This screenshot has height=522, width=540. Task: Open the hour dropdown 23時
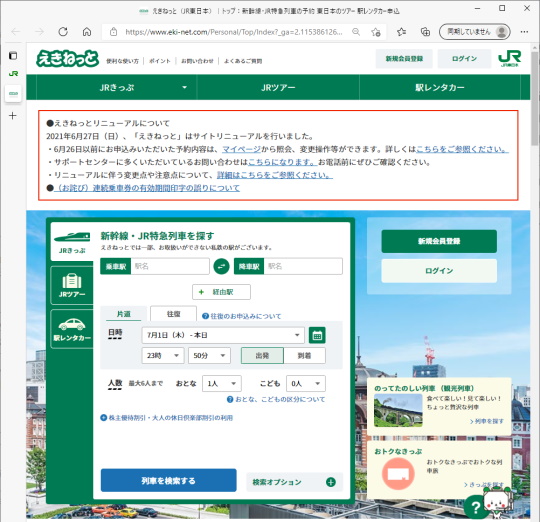(163, 355)
